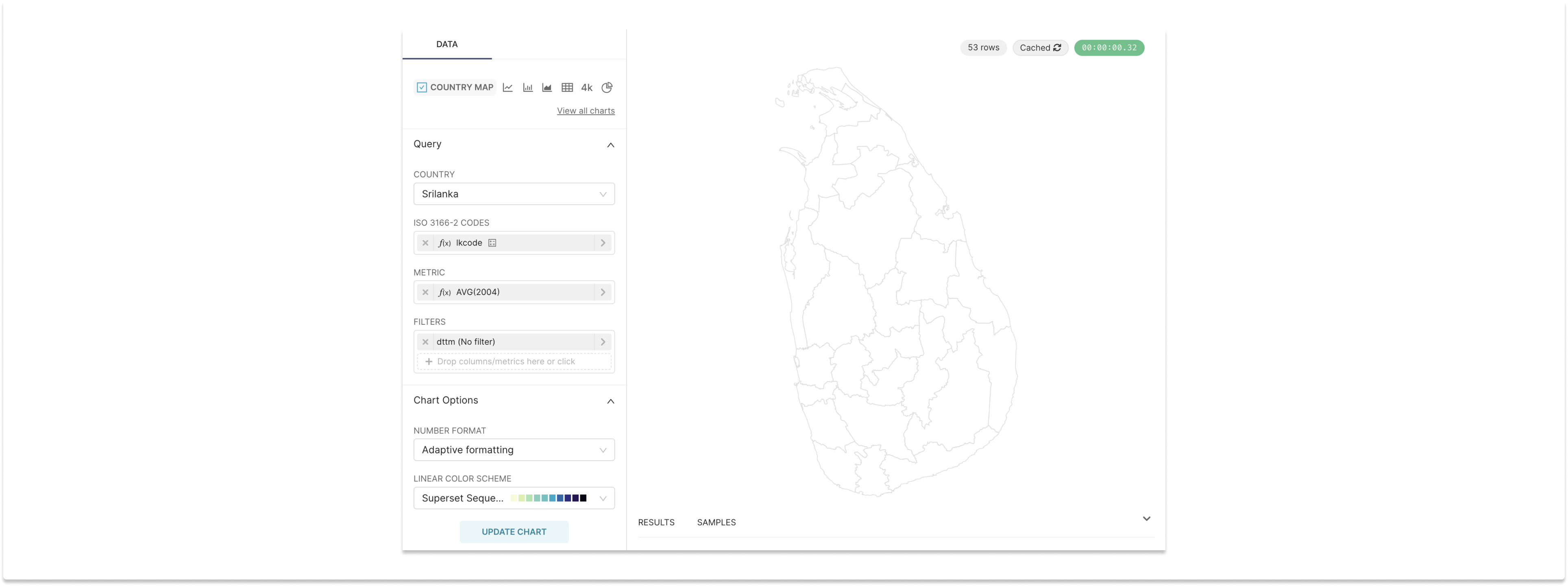Image resolution: width=1568 pixels, height=586 pixels.
Task: Select the Big Number 4k viz icon
Action: (x=586, y=87)
